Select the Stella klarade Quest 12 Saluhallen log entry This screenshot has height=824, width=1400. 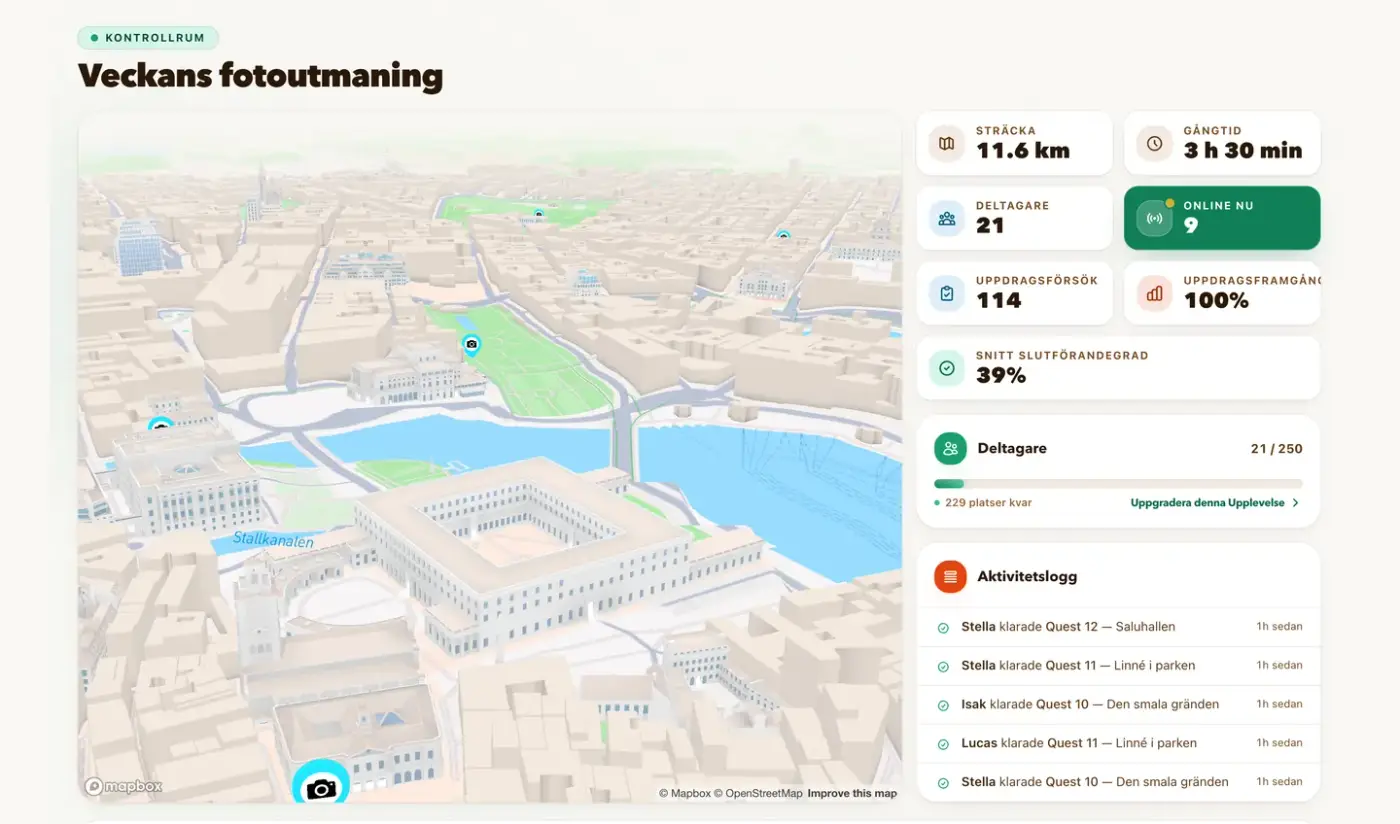click(x=1118, y=627)
